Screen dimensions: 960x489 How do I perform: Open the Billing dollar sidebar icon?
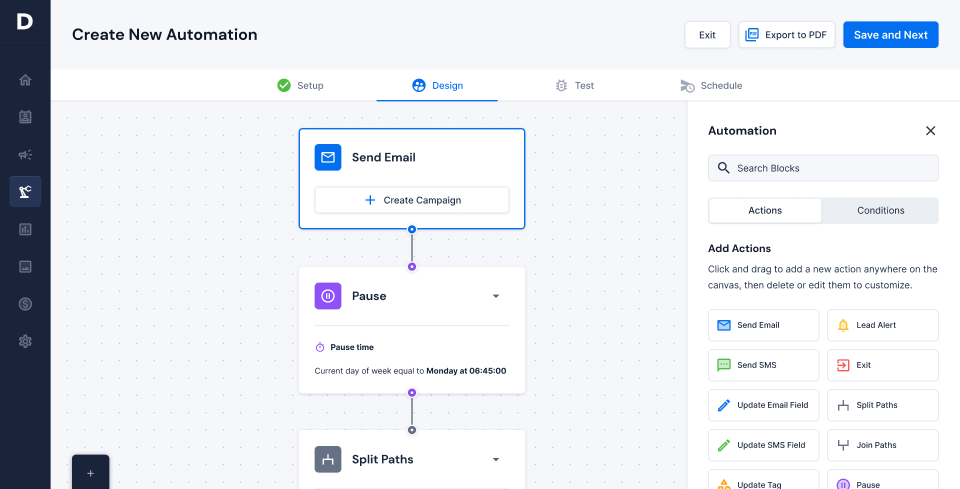tap(25, 304)
